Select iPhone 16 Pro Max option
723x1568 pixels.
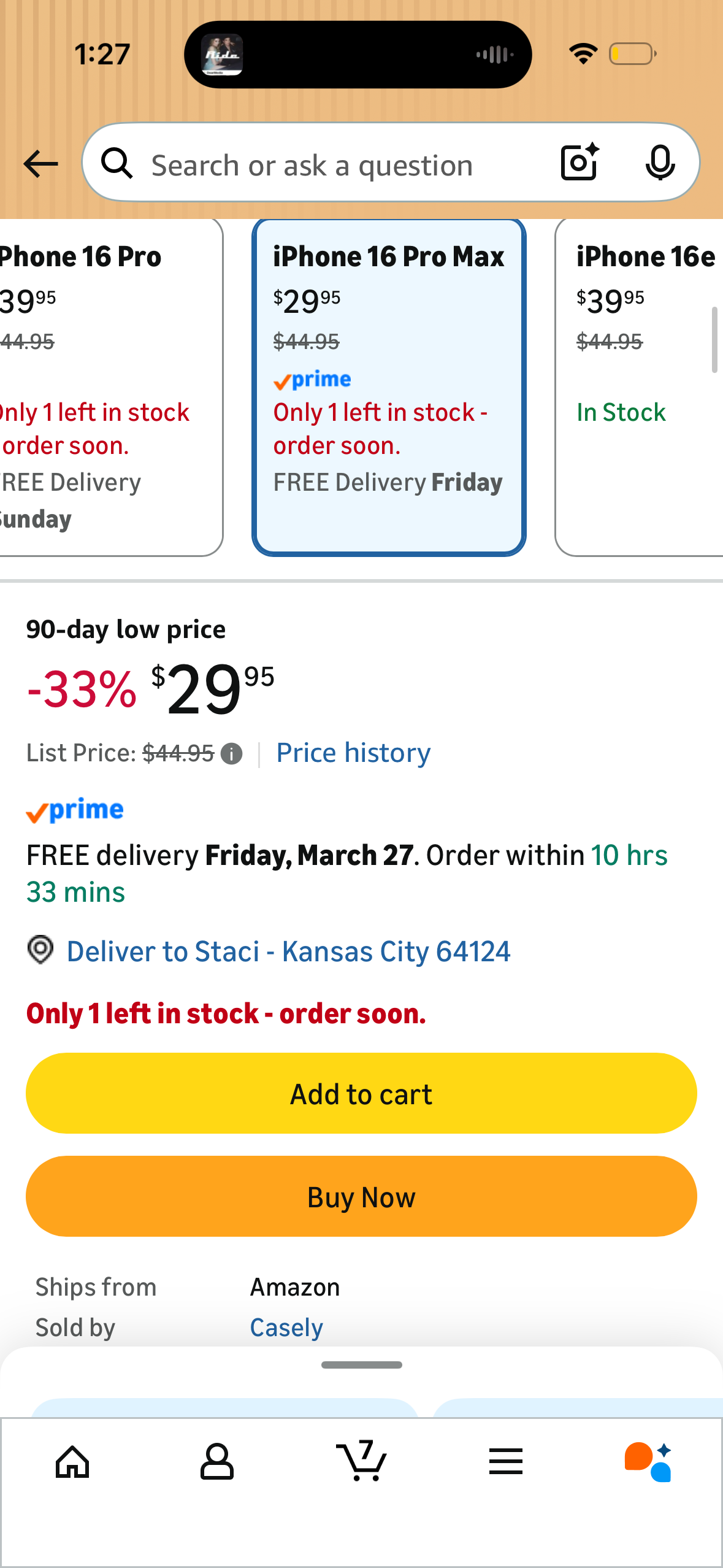389,387
